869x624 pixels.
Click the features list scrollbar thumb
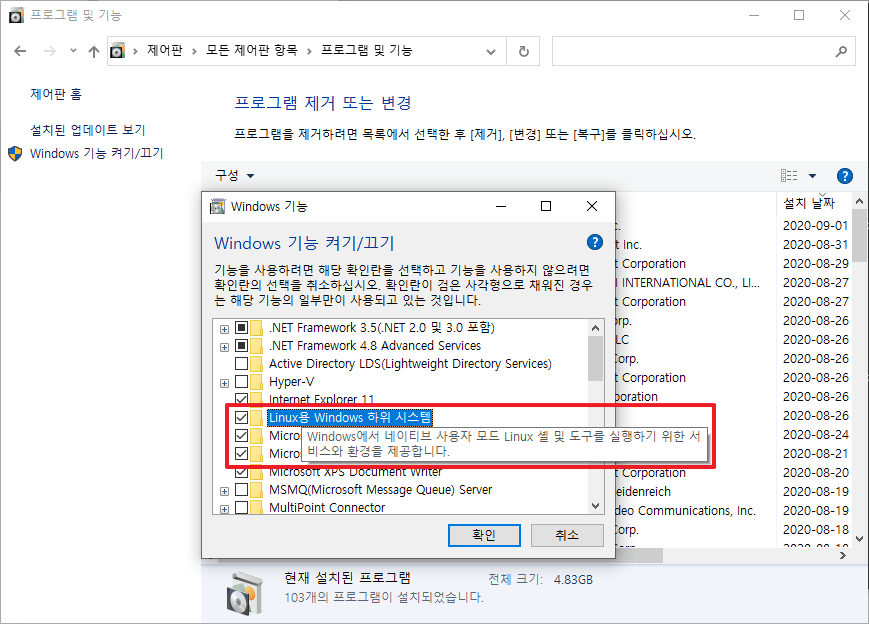tap(596, 359)
